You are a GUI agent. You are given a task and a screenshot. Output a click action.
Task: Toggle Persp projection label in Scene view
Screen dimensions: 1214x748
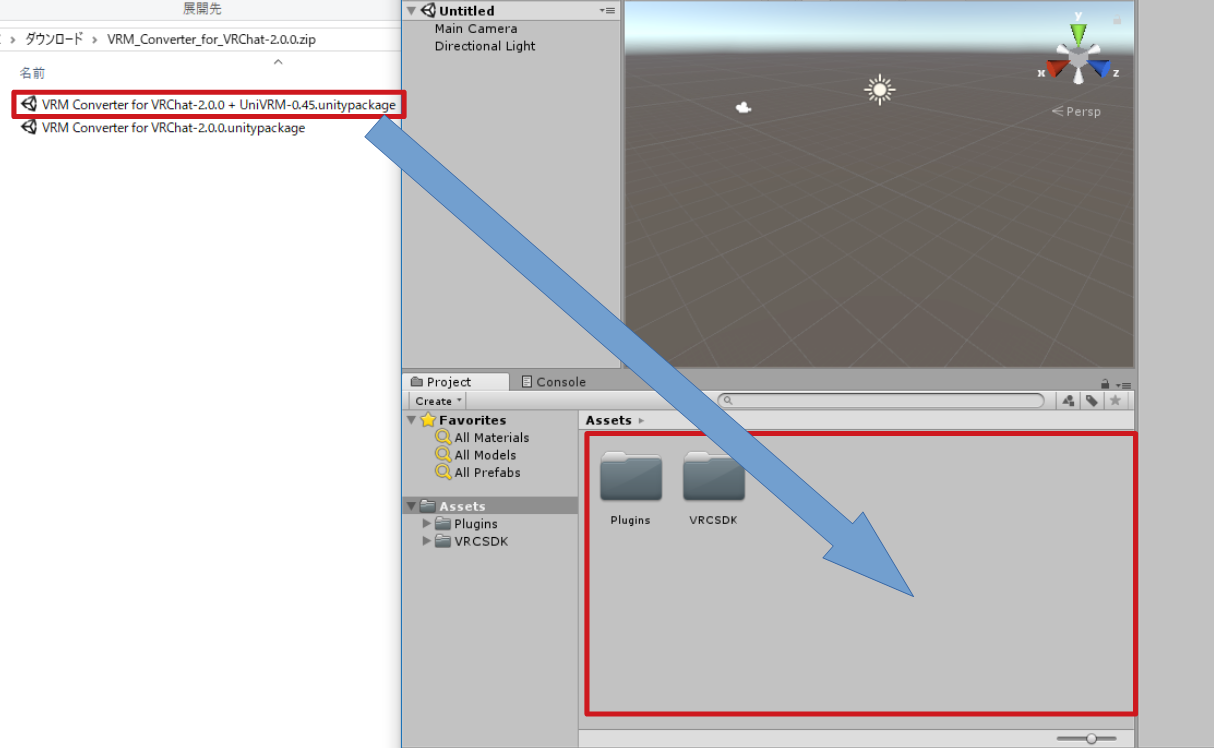(x=1076, y=112)
